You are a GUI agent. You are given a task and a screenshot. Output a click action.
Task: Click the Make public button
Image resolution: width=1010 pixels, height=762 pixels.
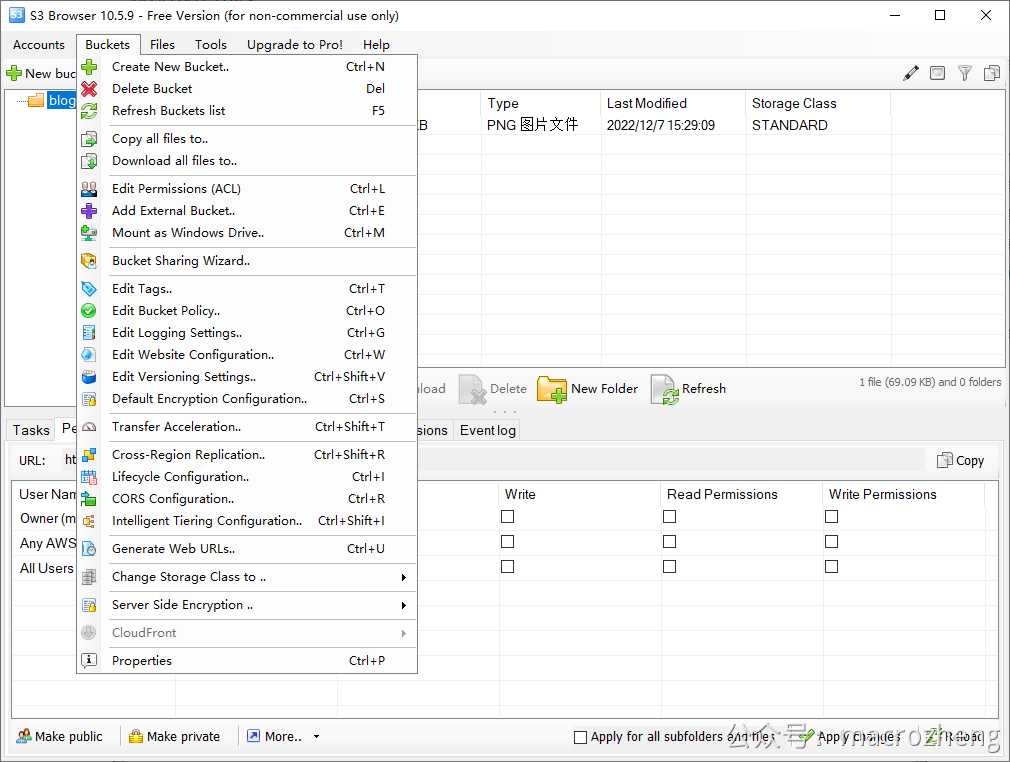click(x=60, y=736)
